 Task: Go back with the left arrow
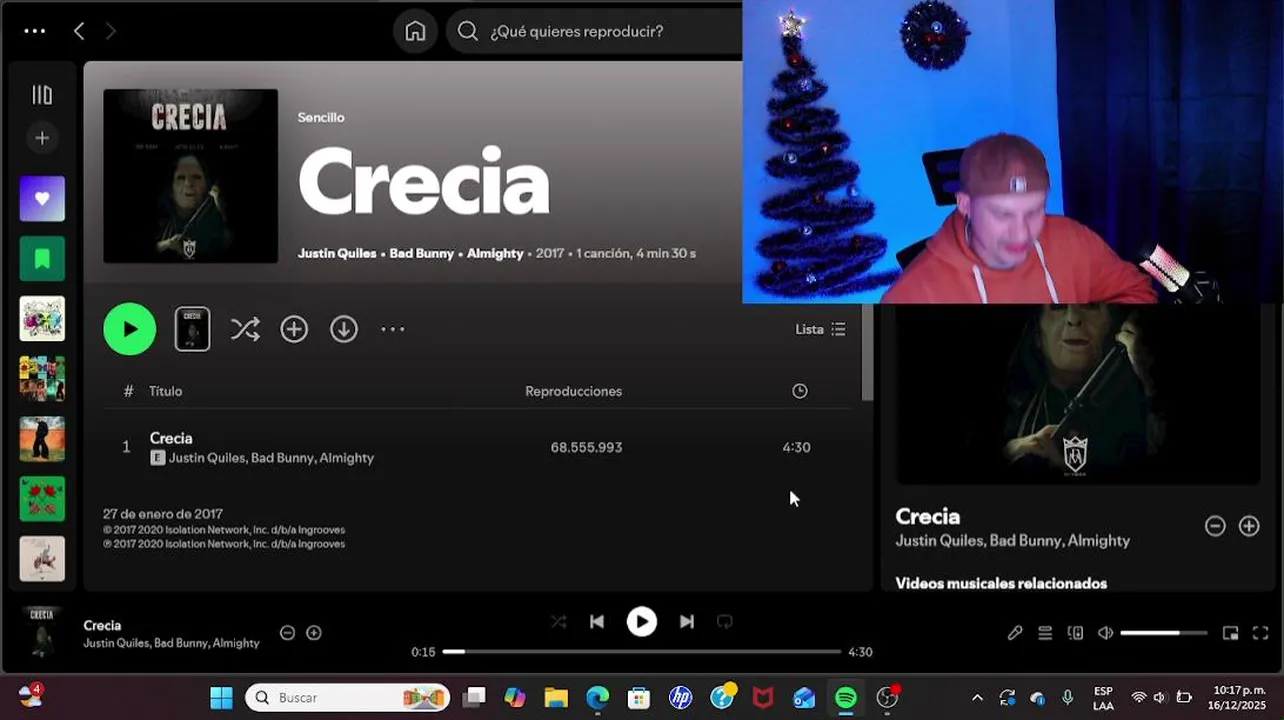click(x=79, y=31)
